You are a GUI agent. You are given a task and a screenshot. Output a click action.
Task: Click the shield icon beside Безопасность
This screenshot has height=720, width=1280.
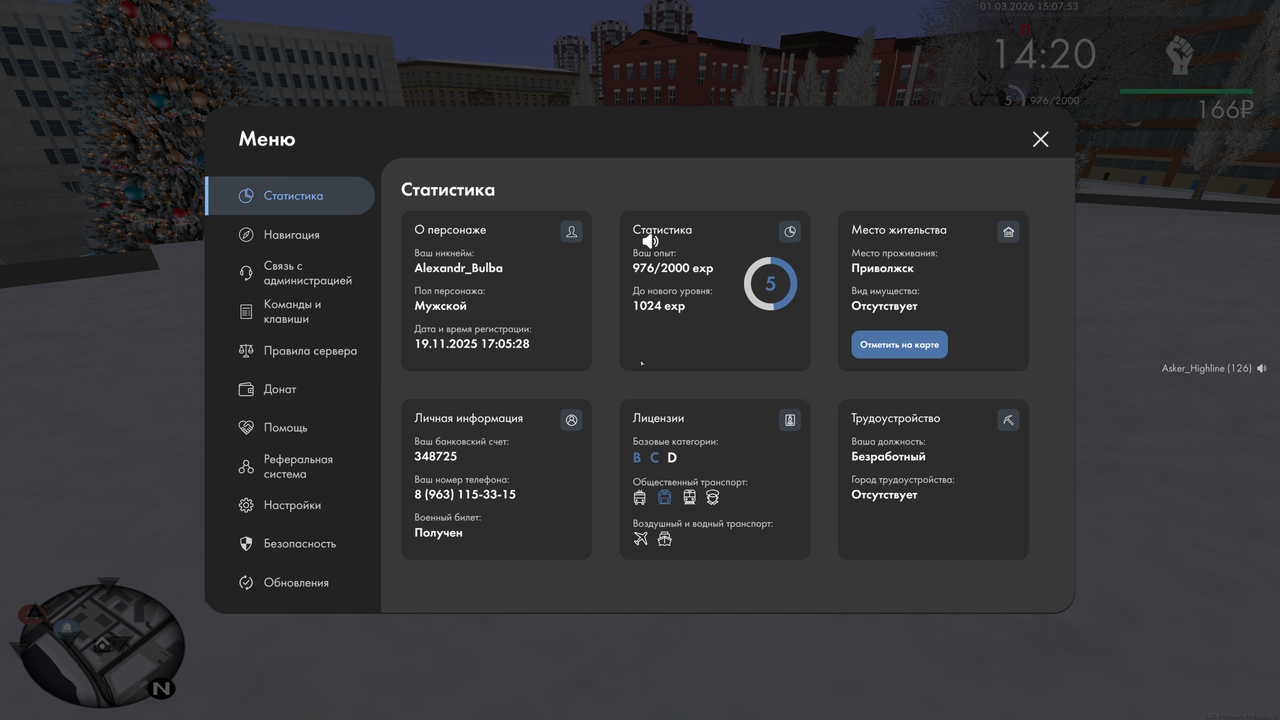point(246,544)
